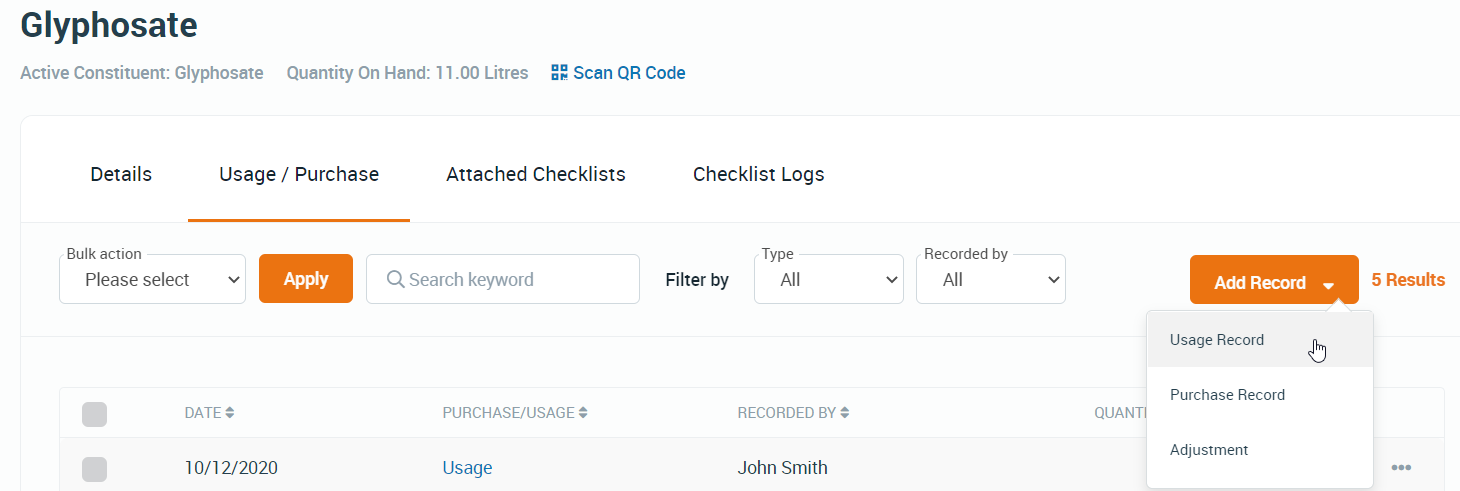Click the Apply button
This screenshot has width=1460, height=491.
[x=306, y=279]
